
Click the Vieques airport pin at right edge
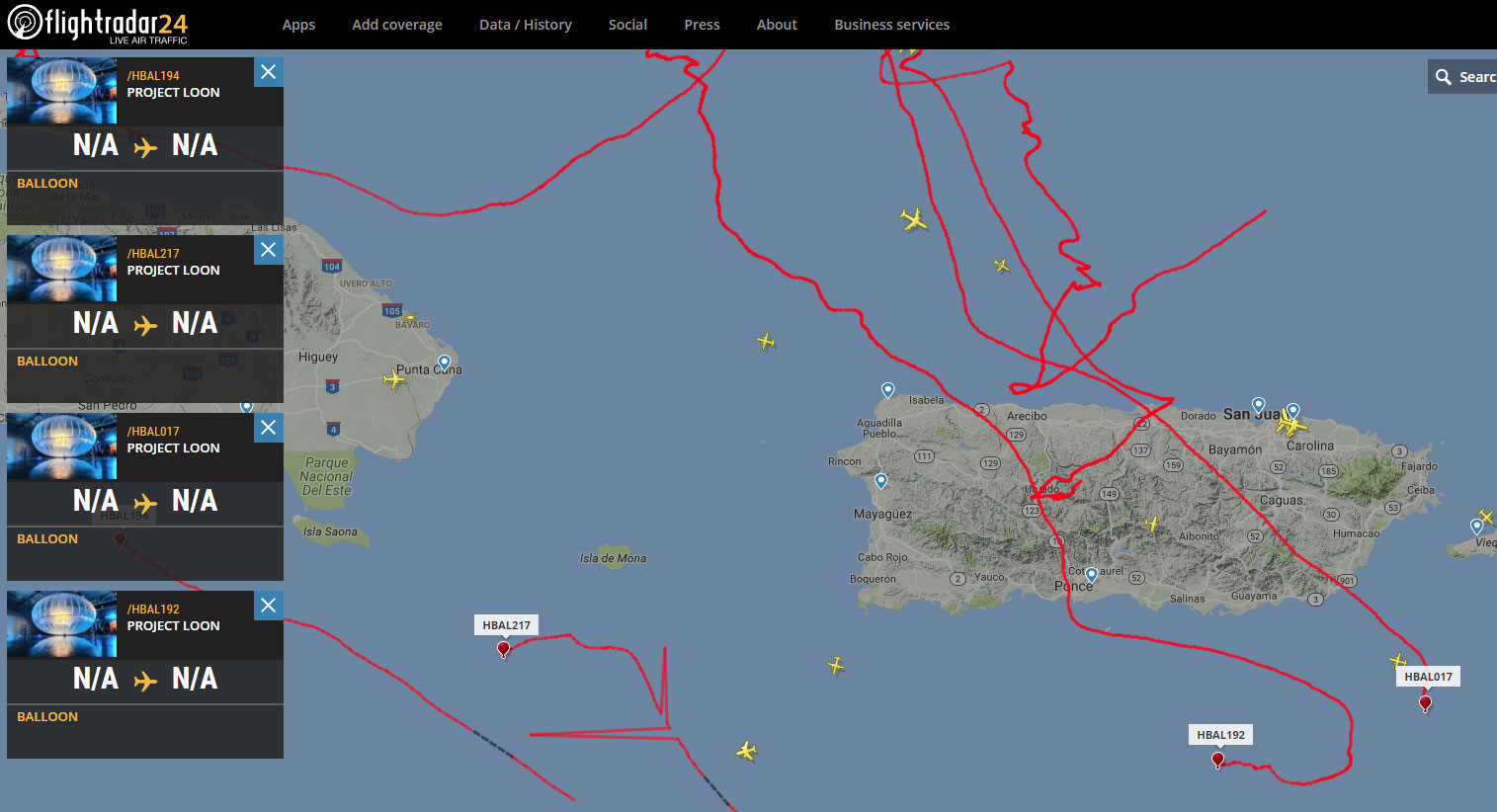[x=1477, y=527]
